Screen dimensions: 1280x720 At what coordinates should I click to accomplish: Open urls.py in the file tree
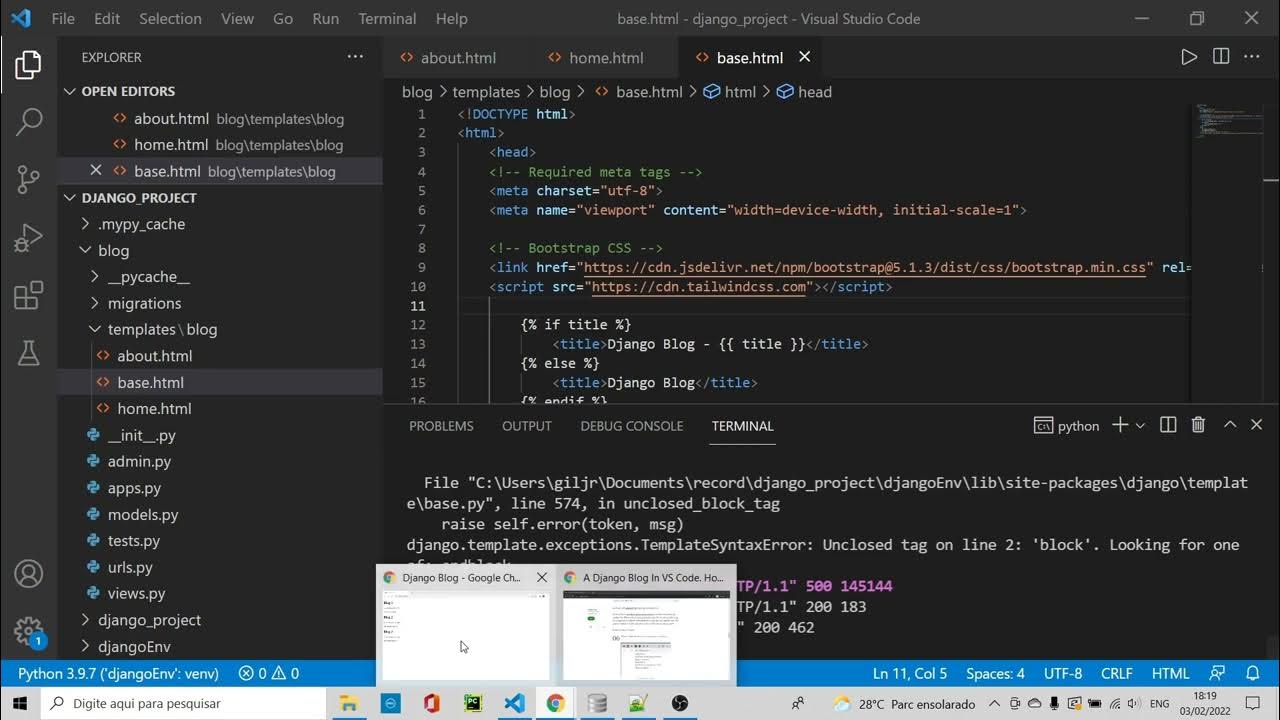[x=130, y=567]
